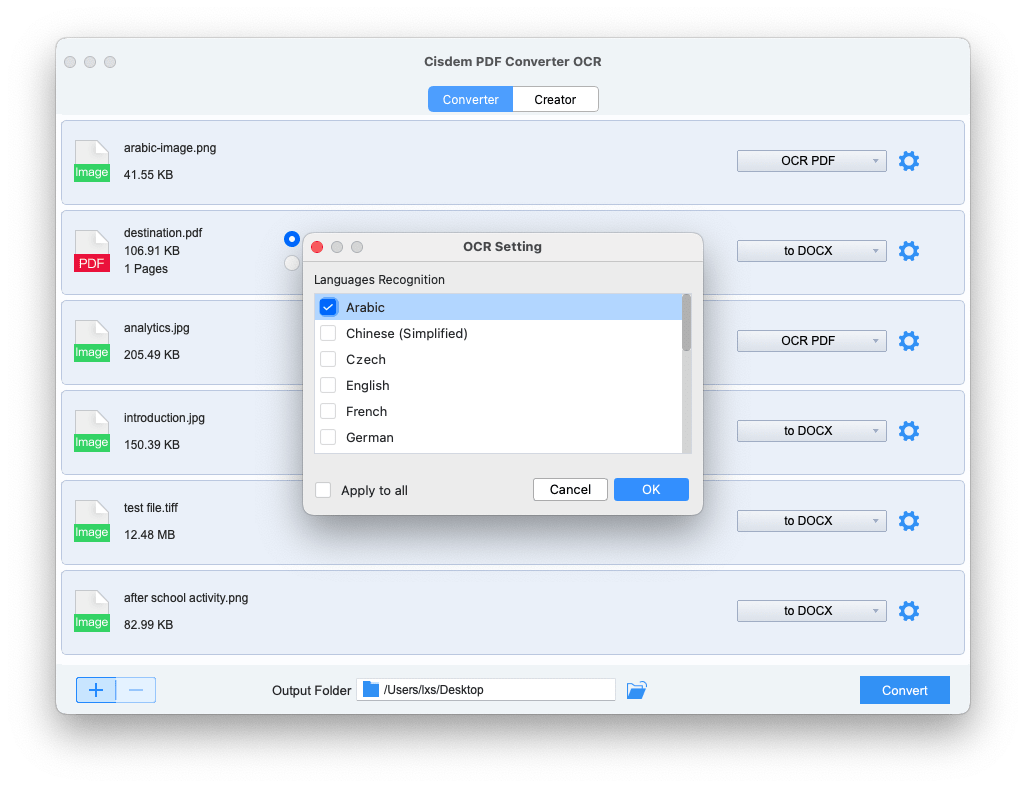Select the lower radio button for destination.pdf
1026x788 pixels.
pos(292,263)
